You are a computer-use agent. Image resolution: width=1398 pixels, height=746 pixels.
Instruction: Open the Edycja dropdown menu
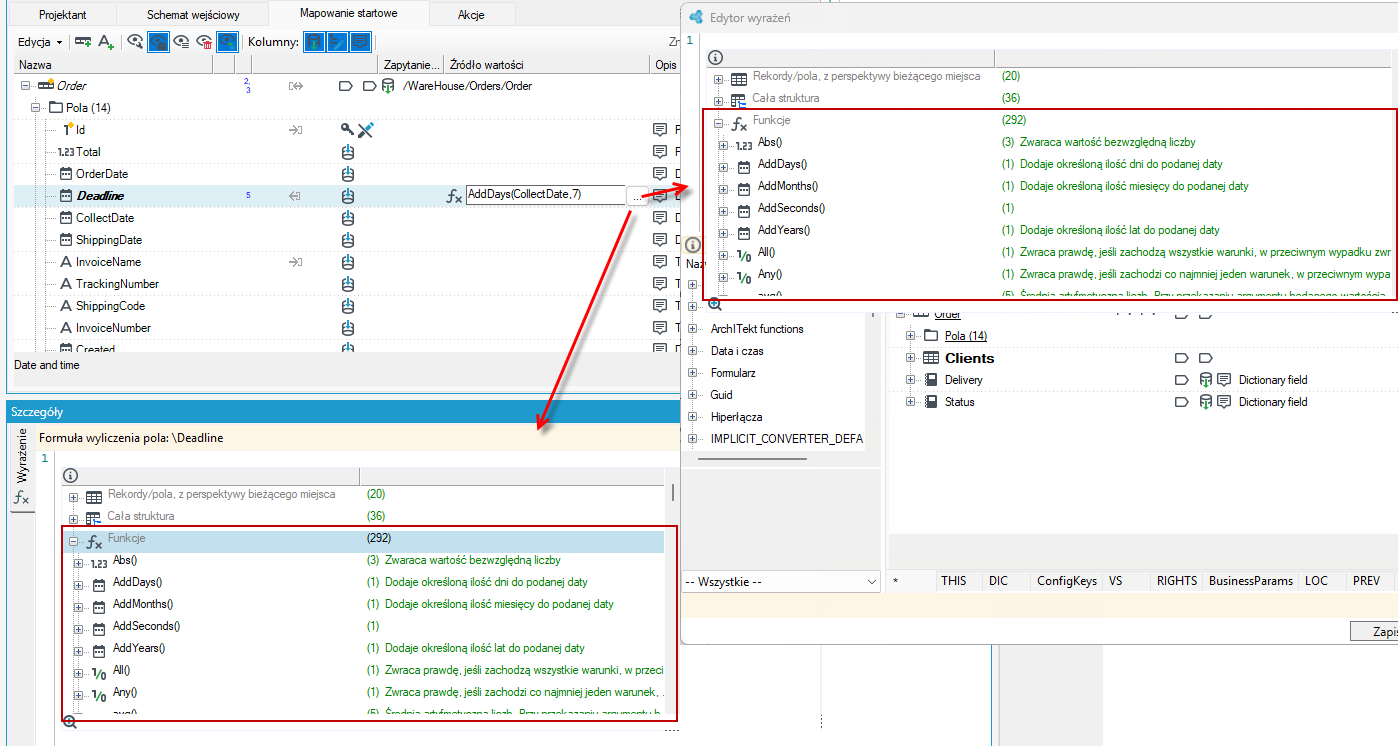[x=40, y=42]
